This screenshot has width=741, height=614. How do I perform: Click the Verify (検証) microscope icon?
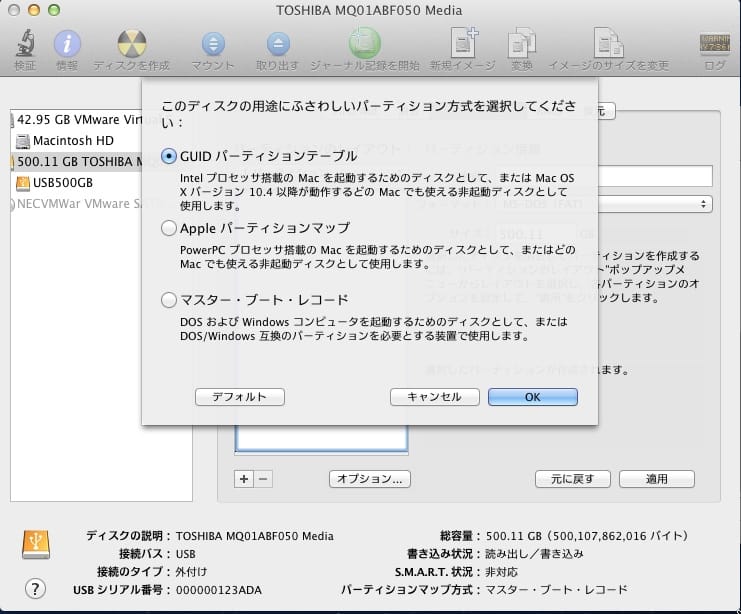[x=25, y=43]
